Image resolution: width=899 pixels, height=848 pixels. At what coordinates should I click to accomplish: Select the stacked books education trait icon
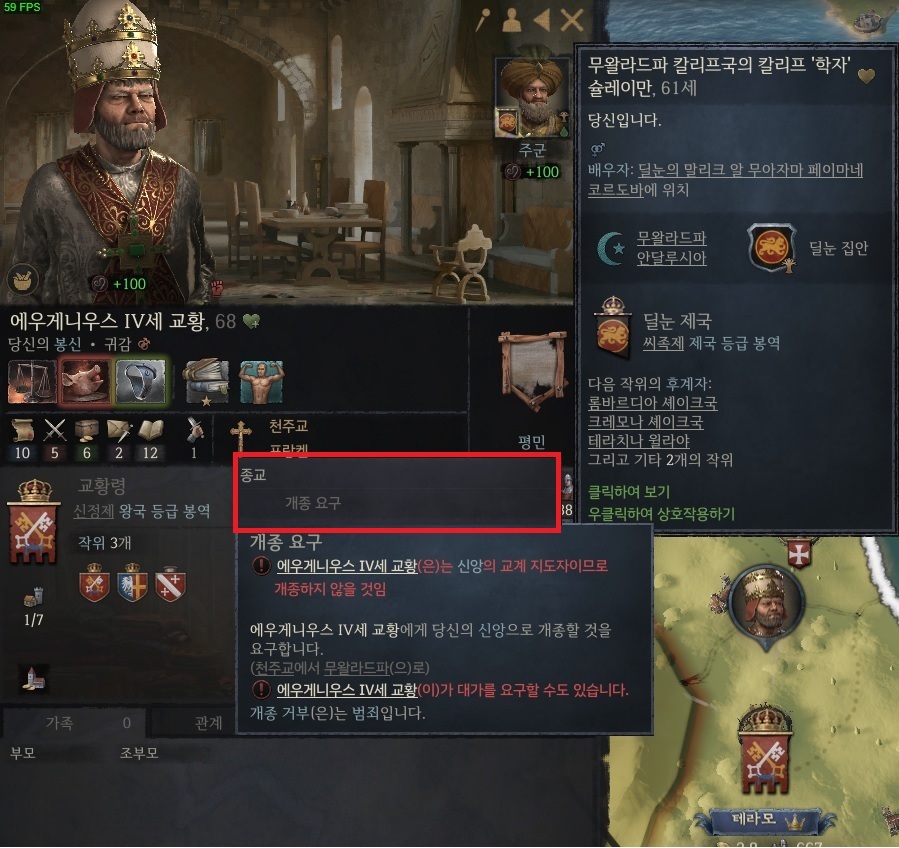click(206, 382)
